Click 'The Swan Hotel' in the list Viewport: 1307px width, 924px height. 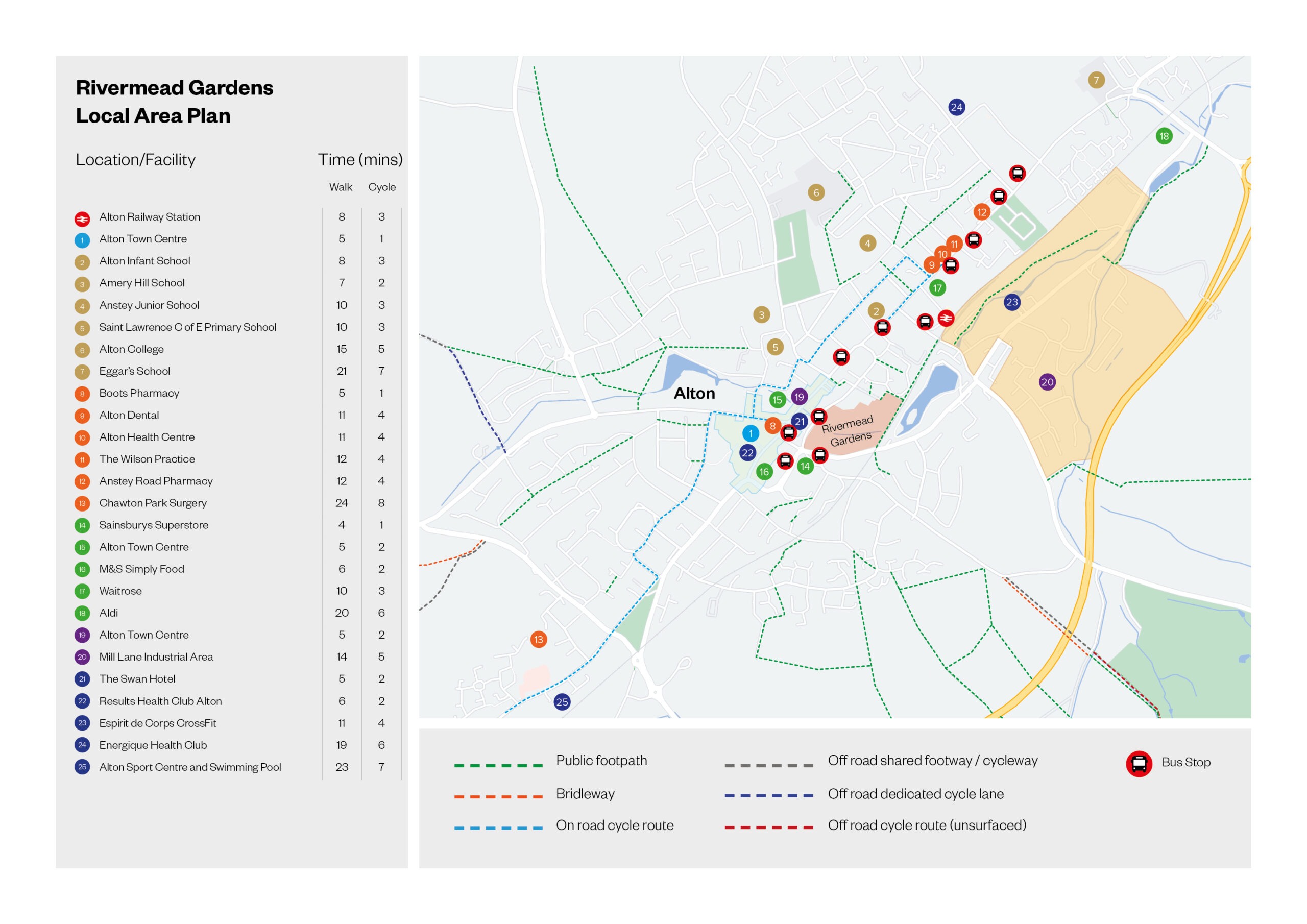pyautogui.click(x=137, y=678)
